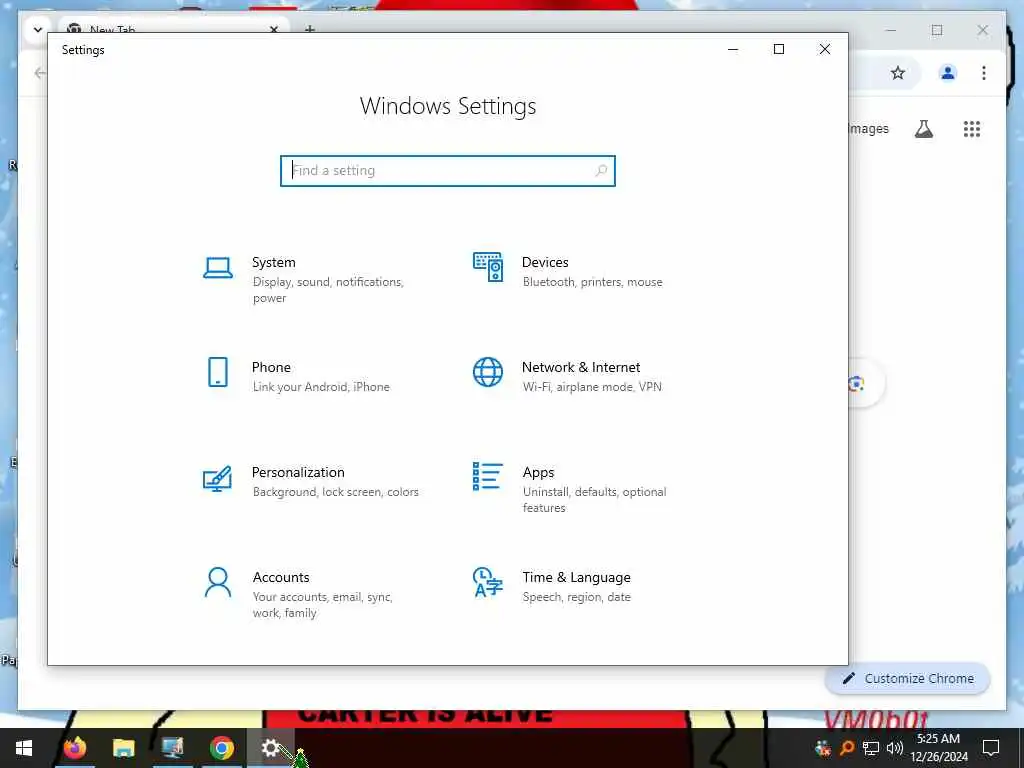Click the magnifier icon in the settings search box
Screen dimensions: 1024x768
(x=601, y=170)
